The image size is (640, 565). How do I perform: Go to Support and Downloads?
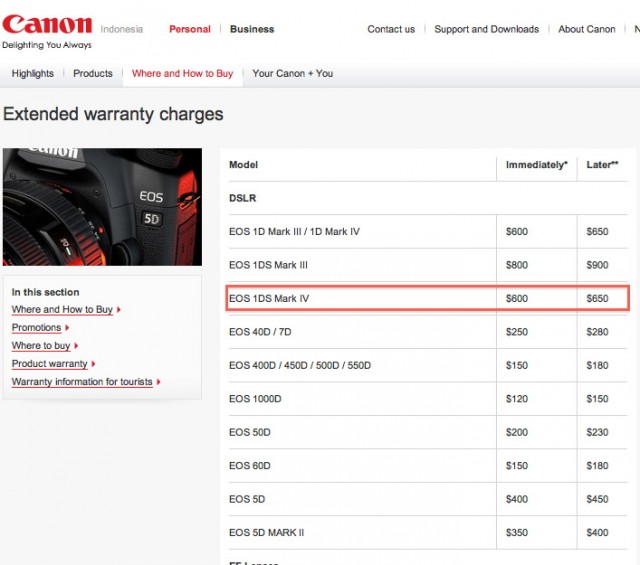pos(486,29)
